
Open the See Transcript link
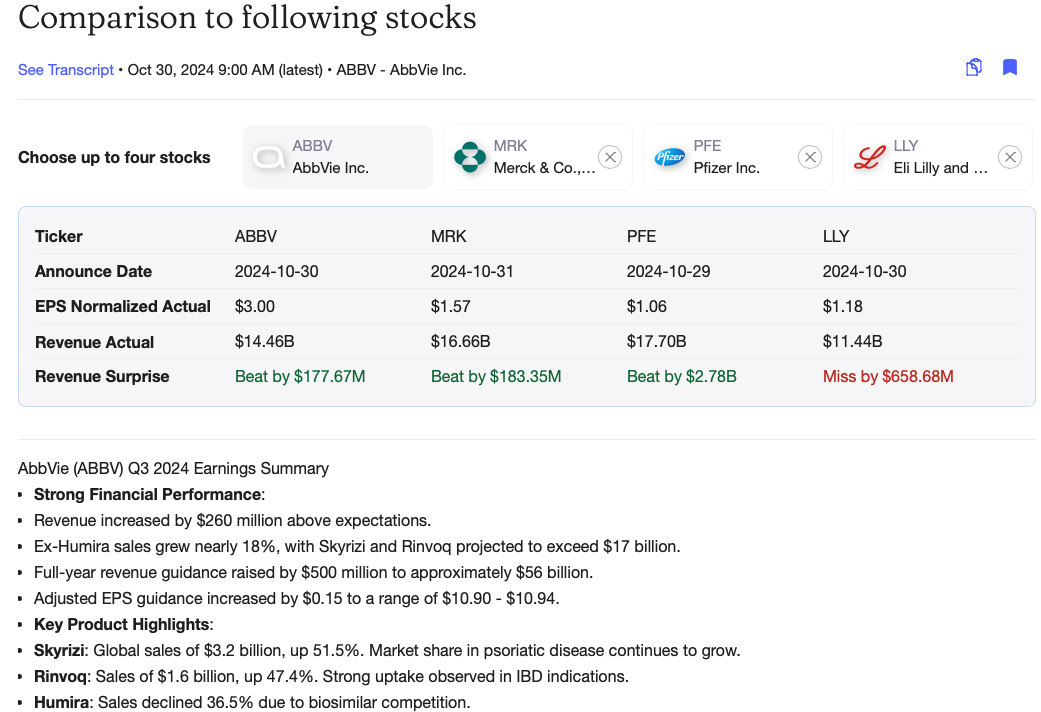point(66,70)
